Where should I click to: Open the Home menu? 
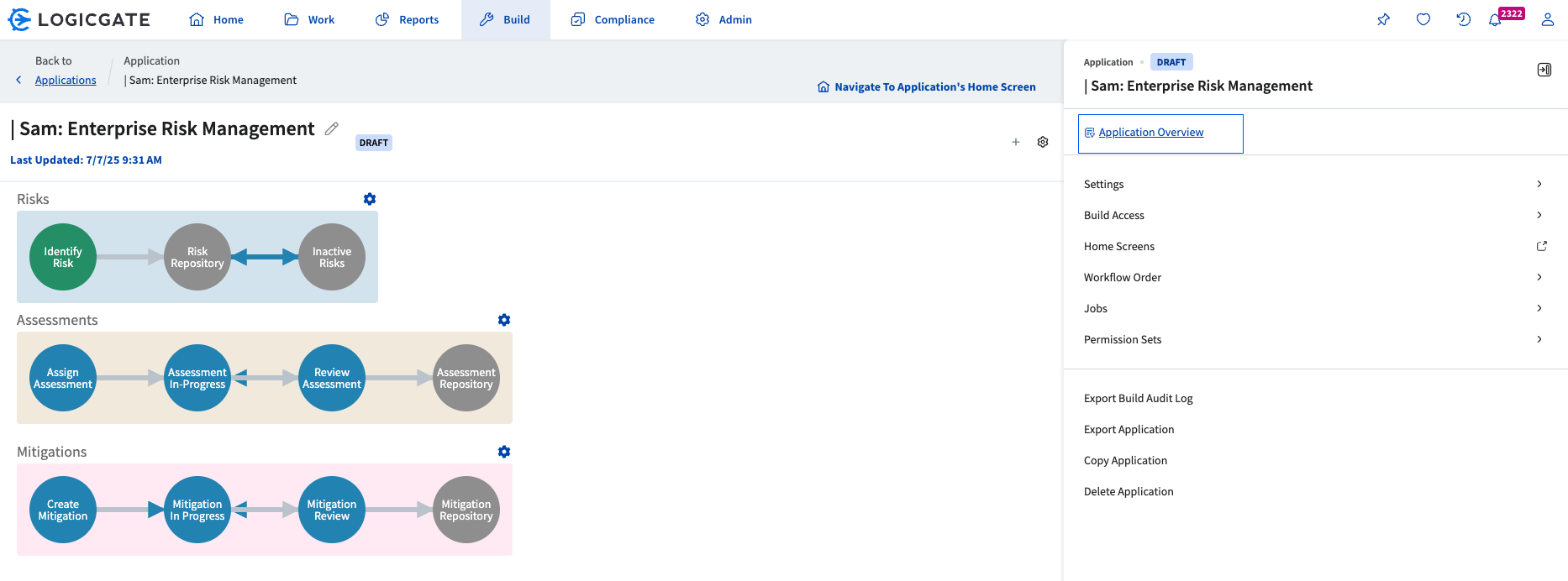[217, 19]
